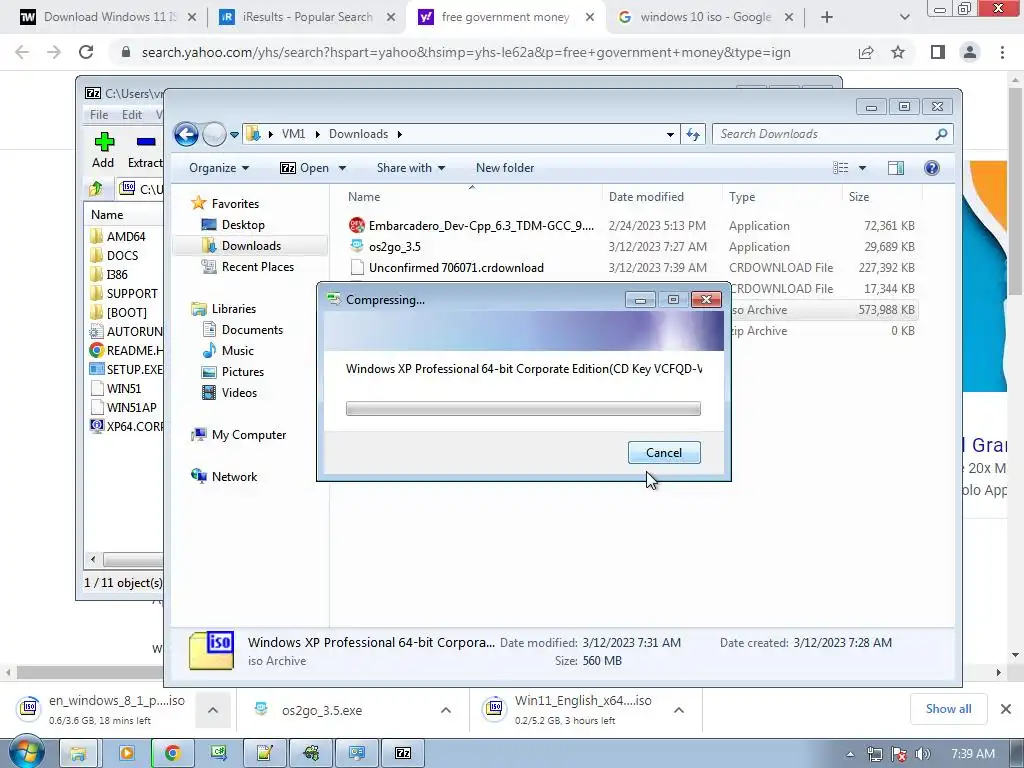Cancel the compressing operation
The height and width of the screenshot is (768, 1024).
(664, 453)
